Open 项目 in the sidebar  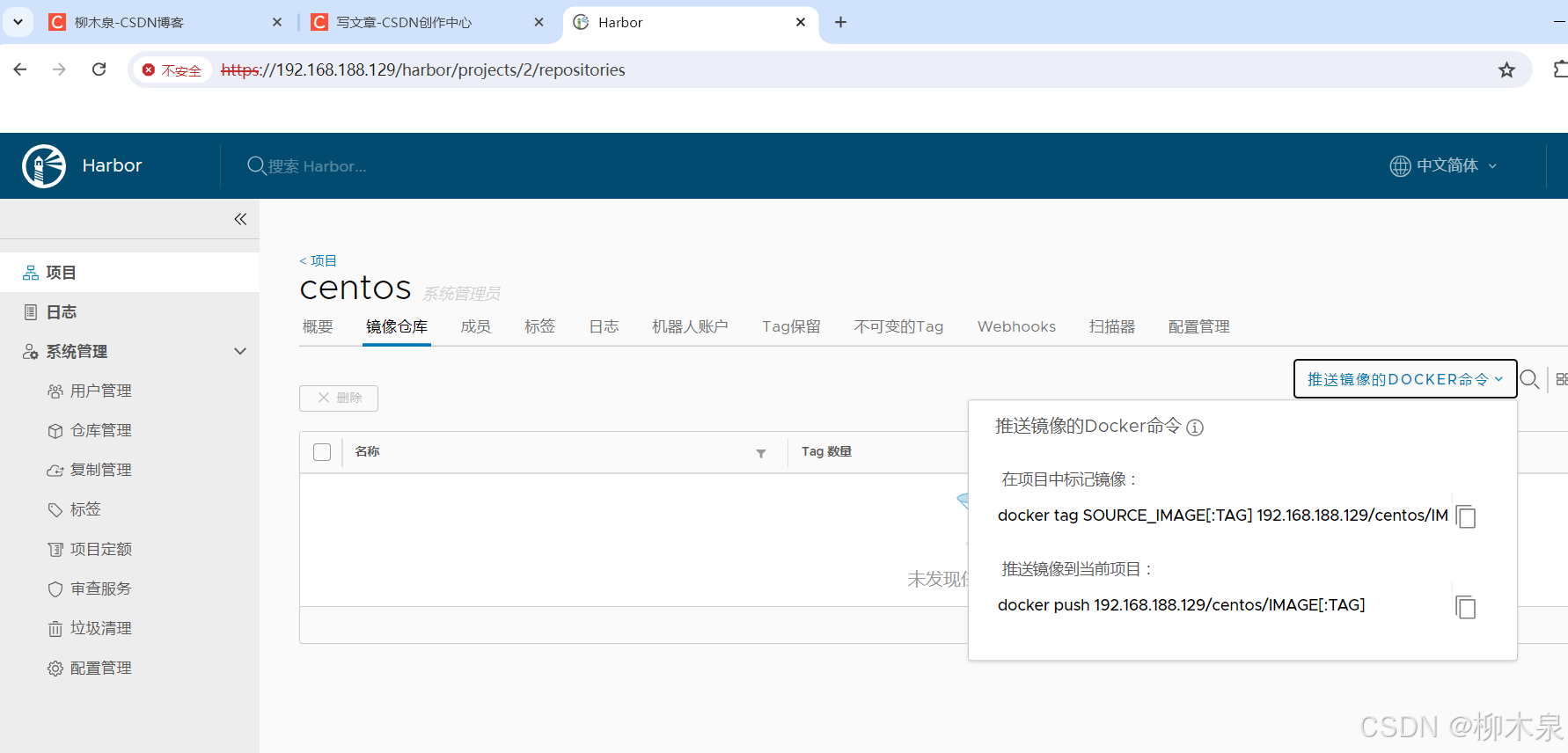pos(129,273)
